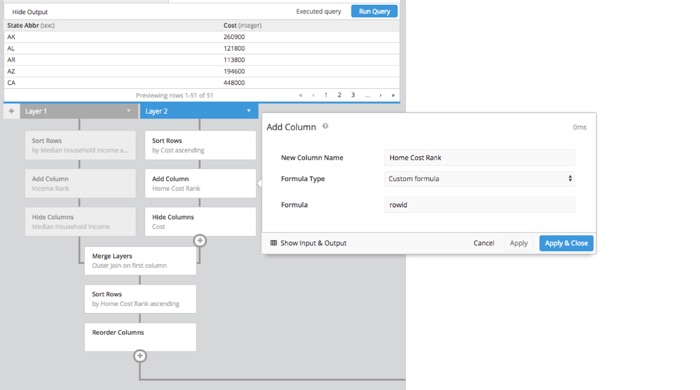The width and height of the screenshot is (700, 390).
Task: Jump to last results page
Action: [393, 95]
